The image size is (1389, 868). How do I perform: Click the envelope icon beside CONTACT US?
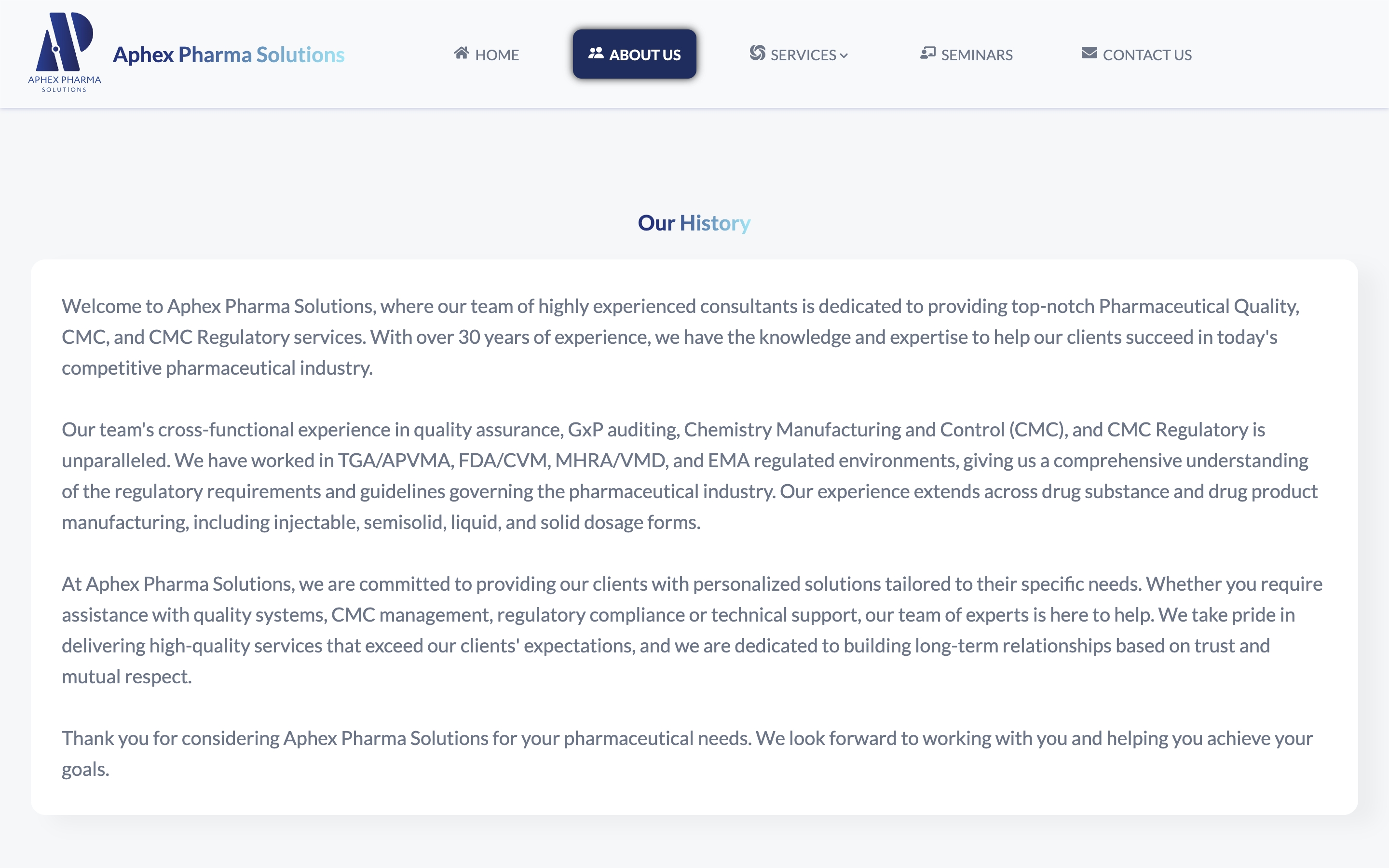pos(1089,54)
